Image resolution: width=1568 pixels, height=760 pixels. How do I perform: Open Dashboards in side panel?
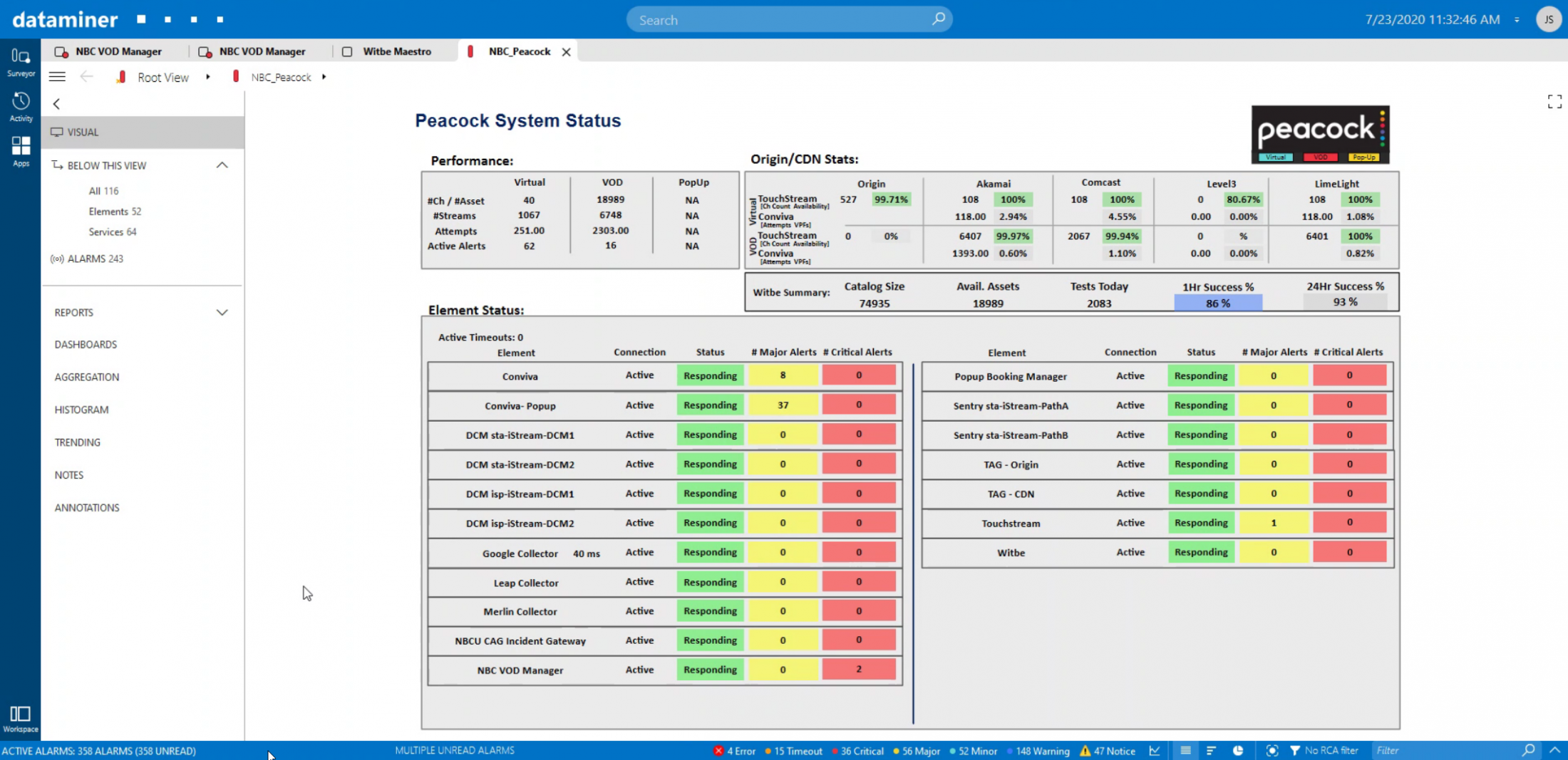point(86,345)
